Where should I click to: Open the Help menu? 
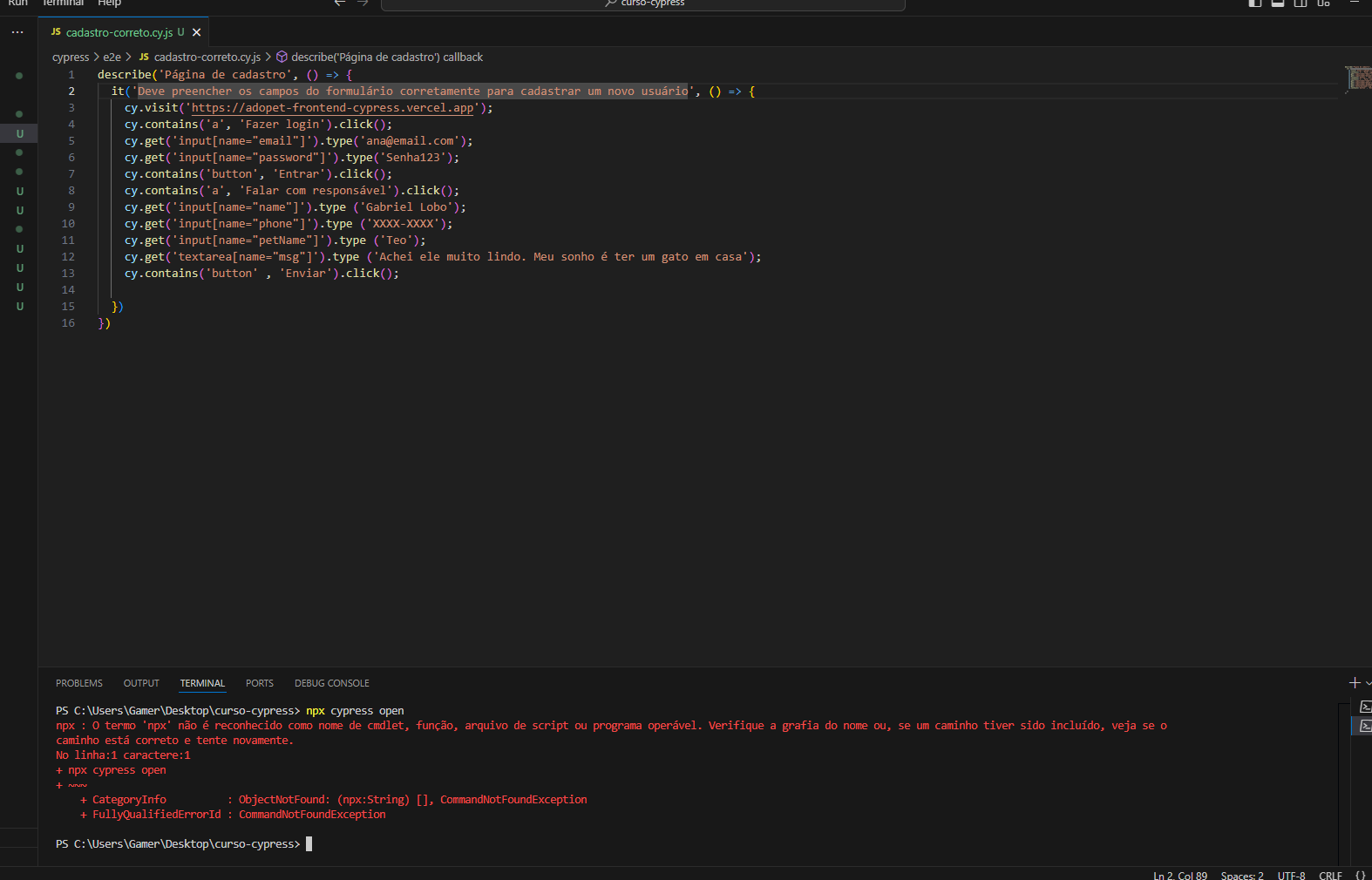pos(109,3)
